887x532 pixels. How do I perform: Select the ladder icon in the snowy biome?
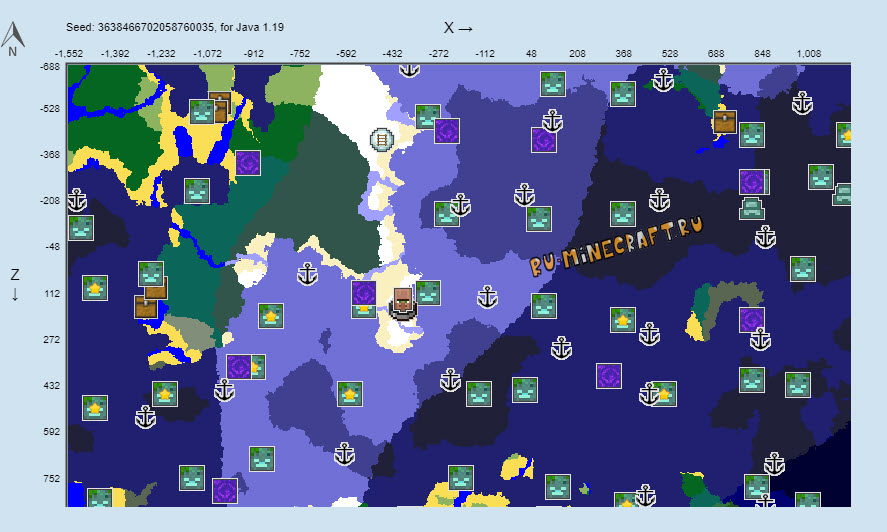point(382,139)
